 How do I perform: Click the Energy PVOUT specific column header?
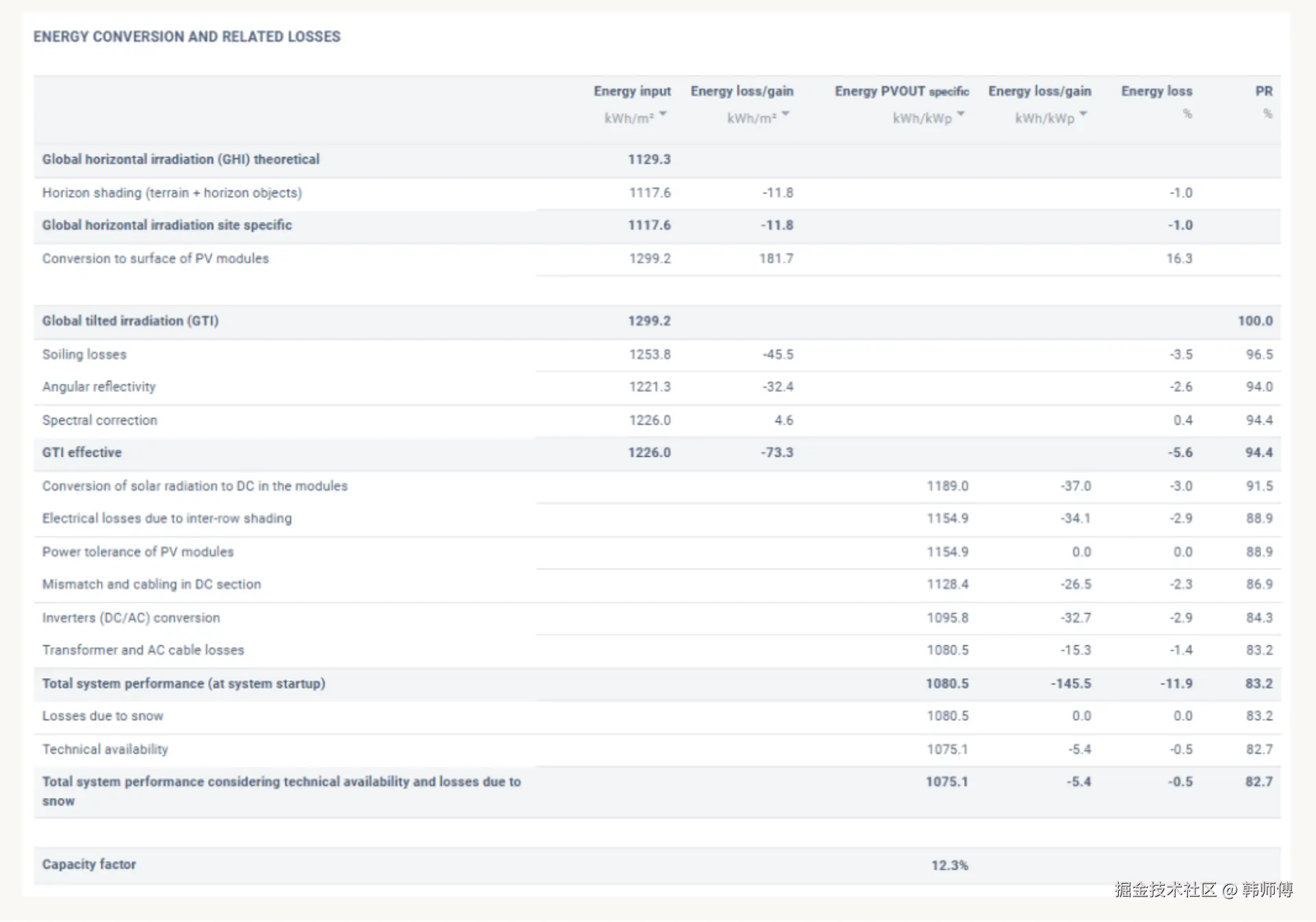[x=901, y=91]
